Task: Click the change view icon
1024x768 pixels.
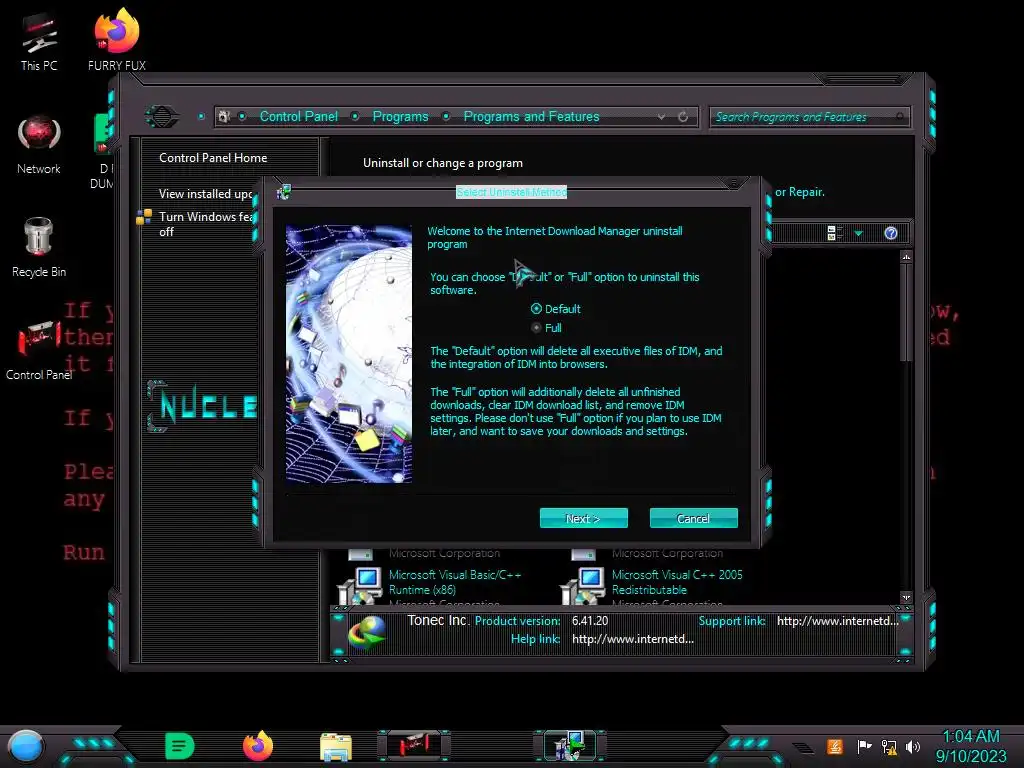Action: (x=835, y=233)
